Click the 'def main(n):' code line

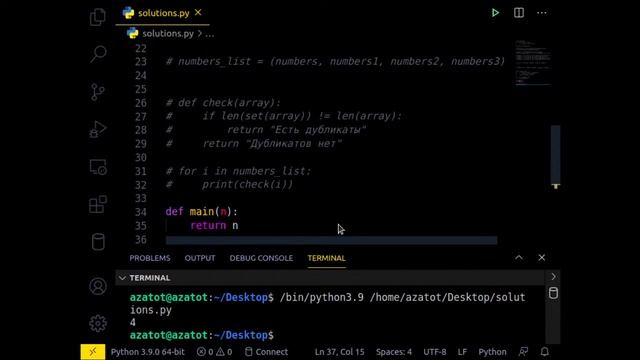tap(201, 212)
